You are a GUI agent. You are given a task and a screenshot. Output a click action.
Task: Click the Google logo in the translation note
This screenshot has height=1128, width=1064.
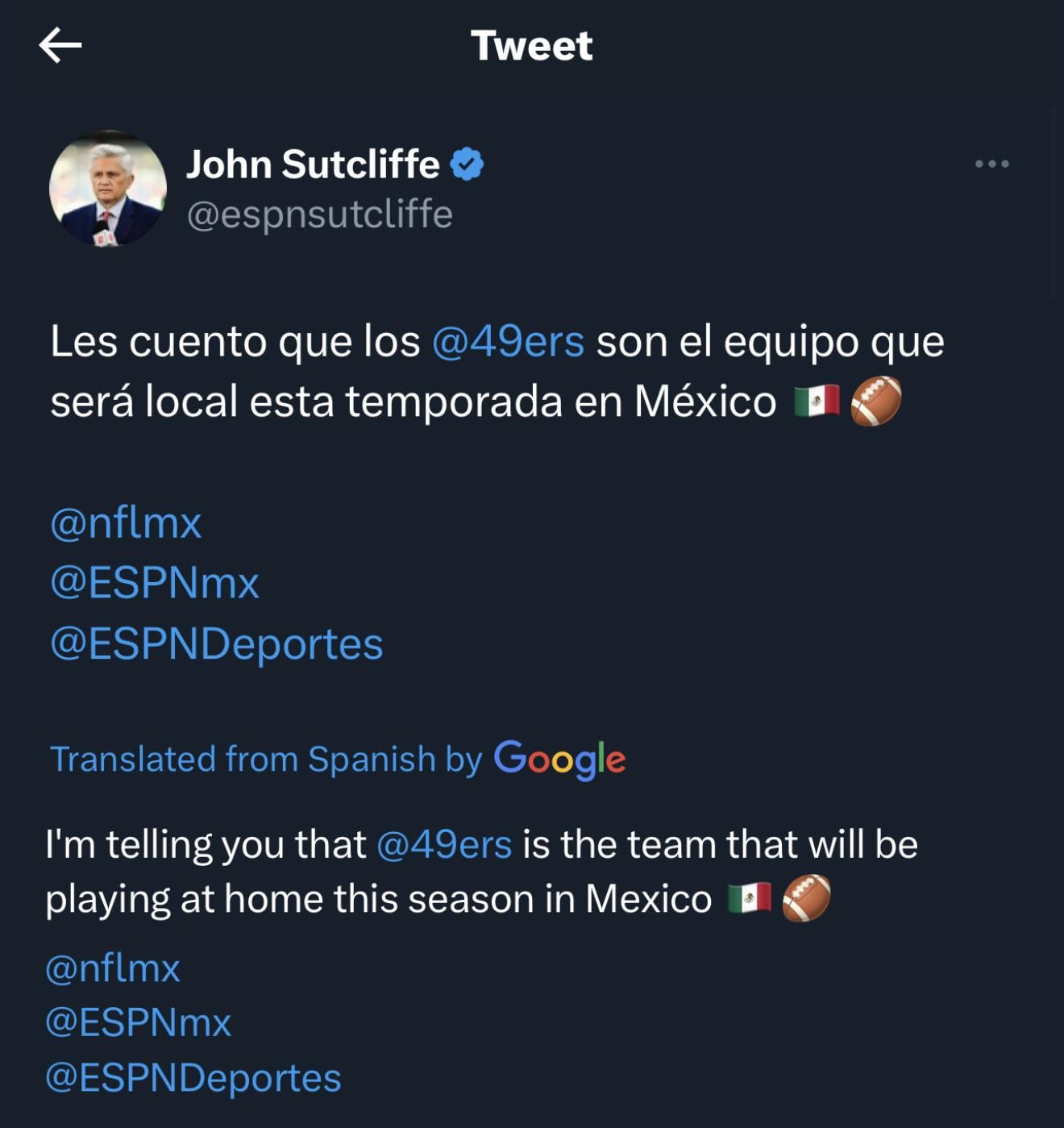559,759
